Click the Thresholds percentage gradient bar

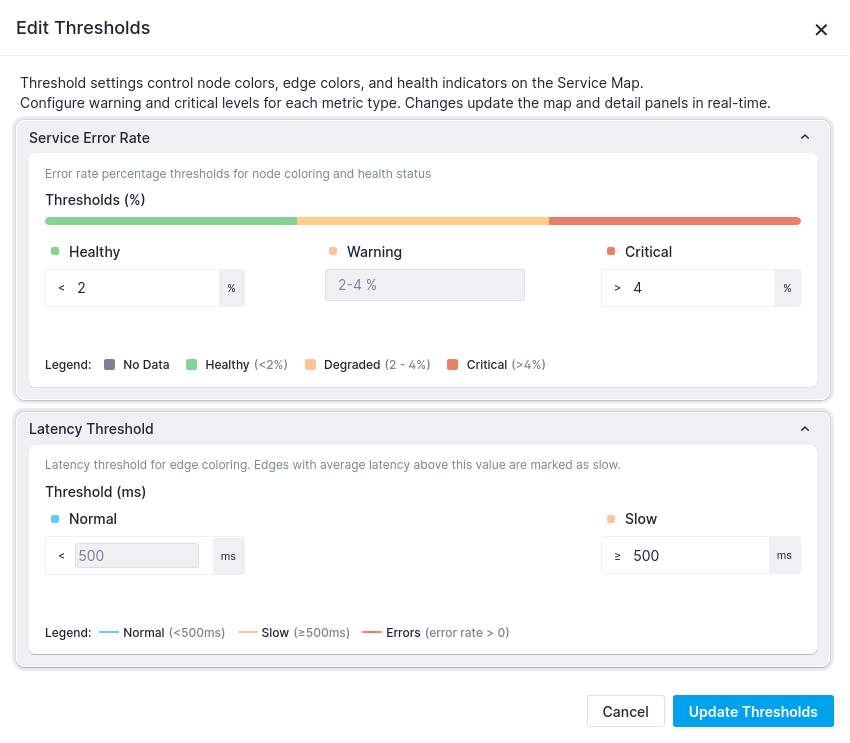(x=422, y=221)
